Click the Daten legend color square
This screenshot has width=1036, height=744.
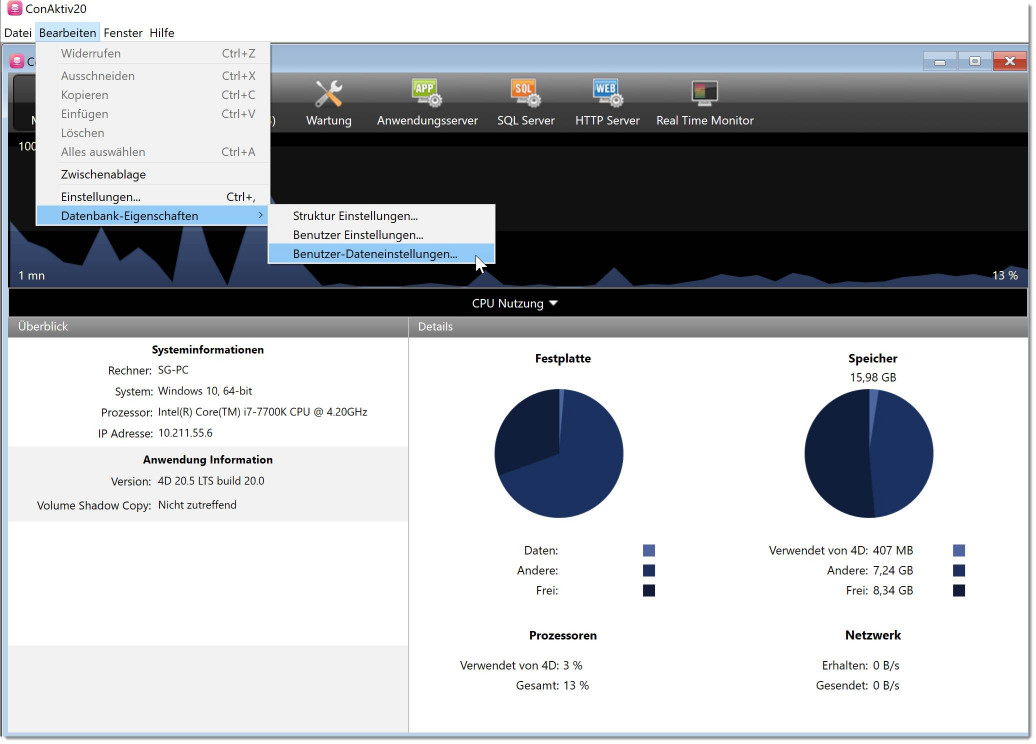click(649, 551)
